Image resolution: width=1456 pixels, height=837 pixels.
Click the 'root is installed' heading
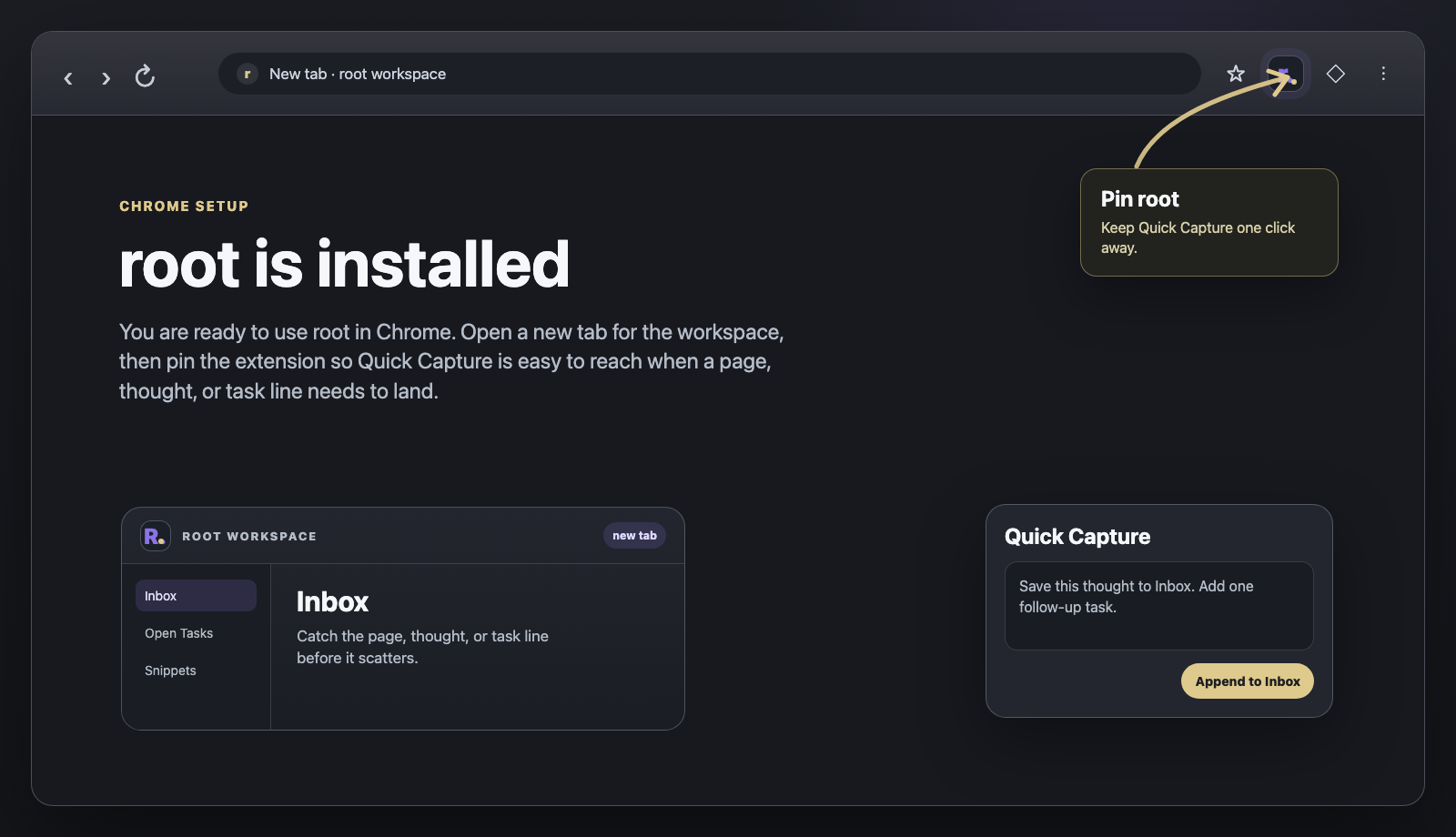(344, 265)
